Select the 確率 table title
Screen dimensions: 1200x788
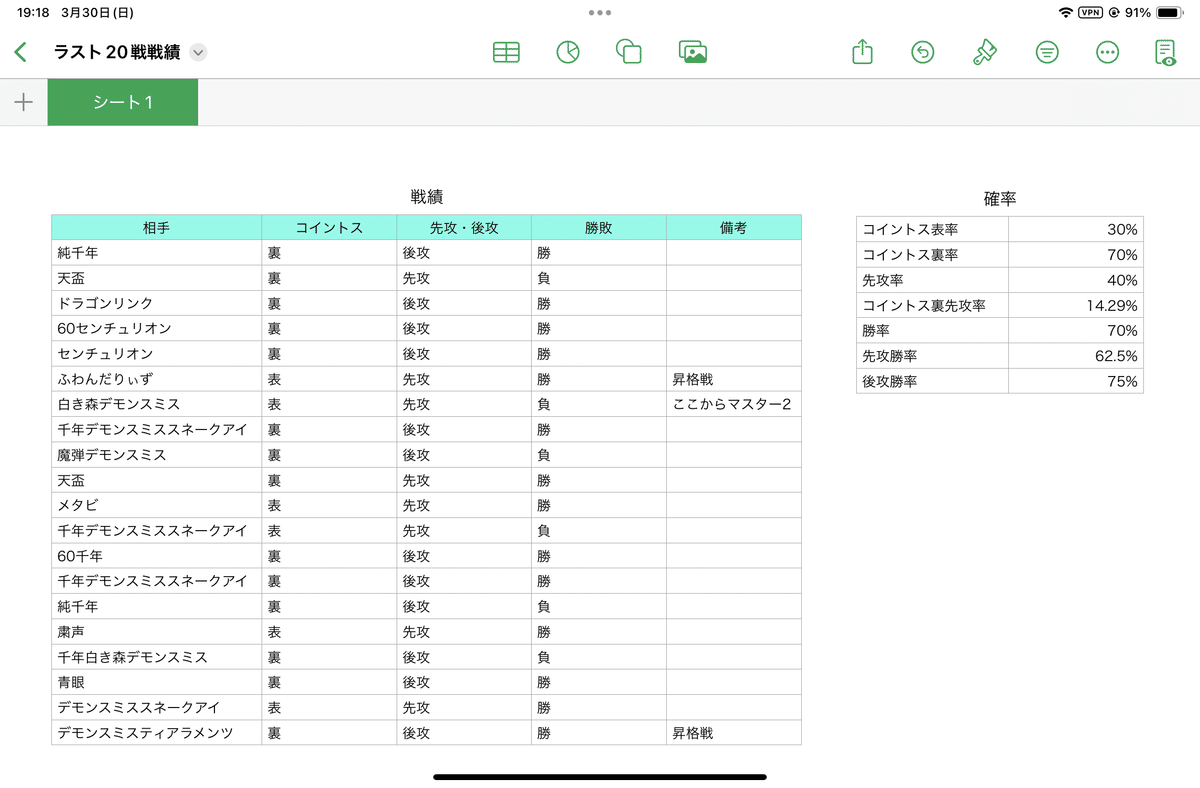coord(999,199)
